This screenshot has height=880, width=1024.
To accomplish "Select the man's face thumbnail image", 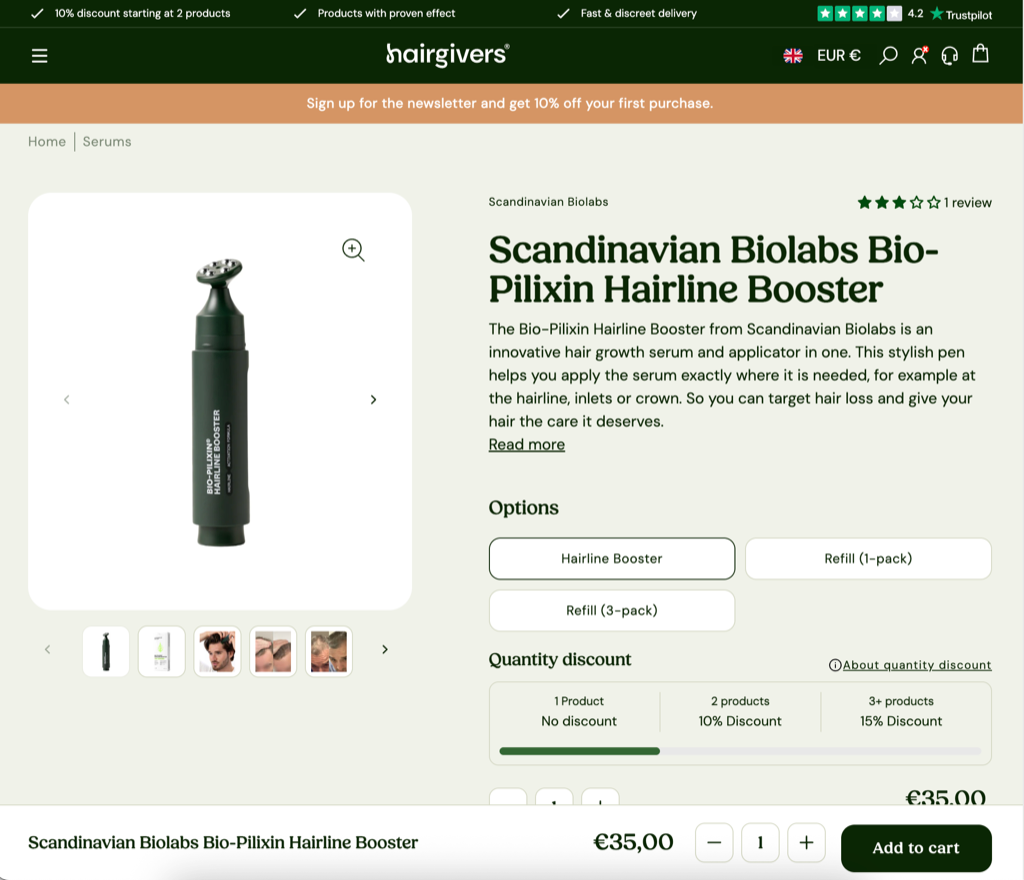I will (218, 651).
